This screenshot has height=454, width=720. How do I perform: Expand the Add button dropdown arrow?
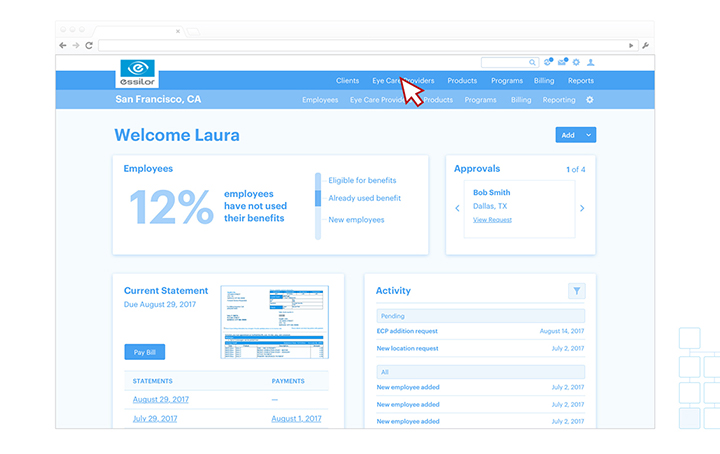589,135
